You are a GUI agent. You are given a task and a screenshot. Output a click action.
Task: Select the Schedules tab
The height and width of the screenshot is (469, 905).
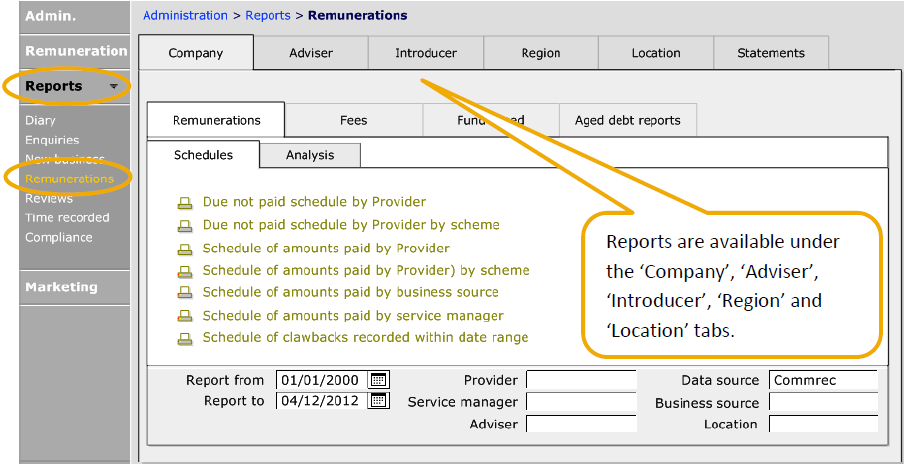pyautogui.click(x=203, y=155)
